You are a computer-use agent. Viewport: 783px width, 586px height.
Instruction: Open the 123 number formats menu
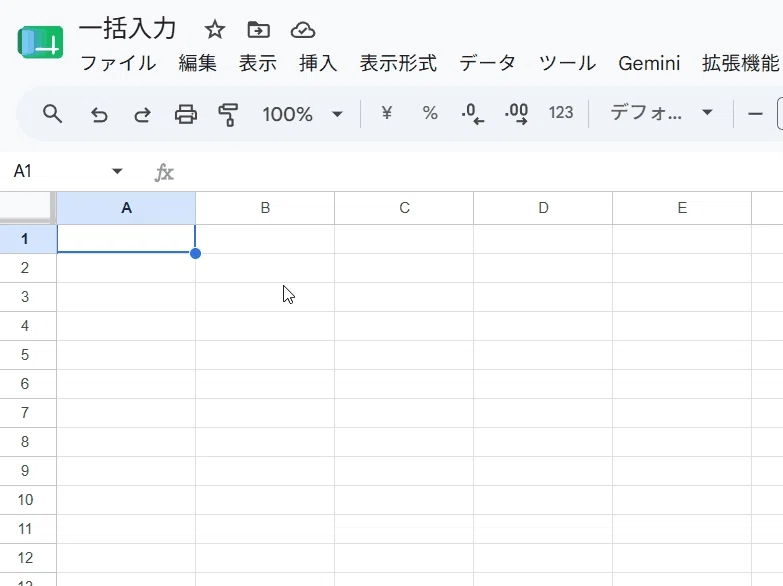tap(561, 113)
